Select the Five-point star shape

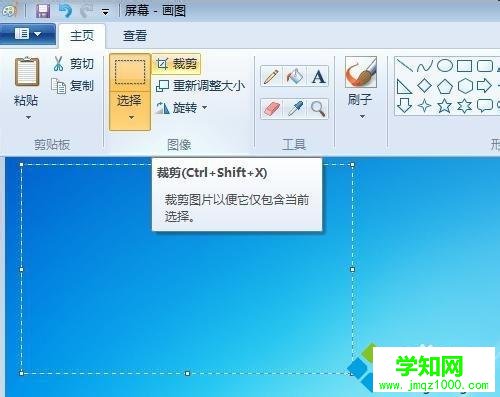pyautogui.click(x=445, y=106)
